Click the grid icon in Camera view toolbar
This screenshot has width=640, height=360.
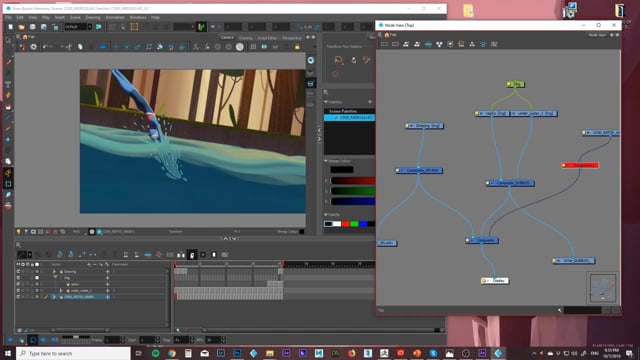(253, 47)
